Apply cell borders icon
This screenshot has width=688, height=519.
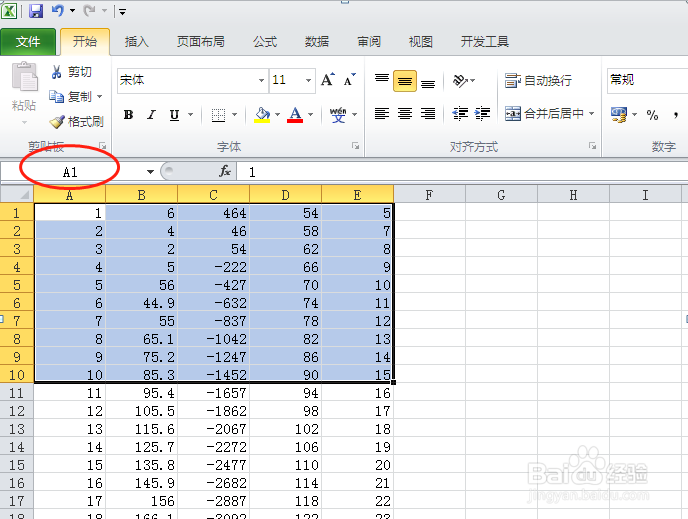coord(218,115)
